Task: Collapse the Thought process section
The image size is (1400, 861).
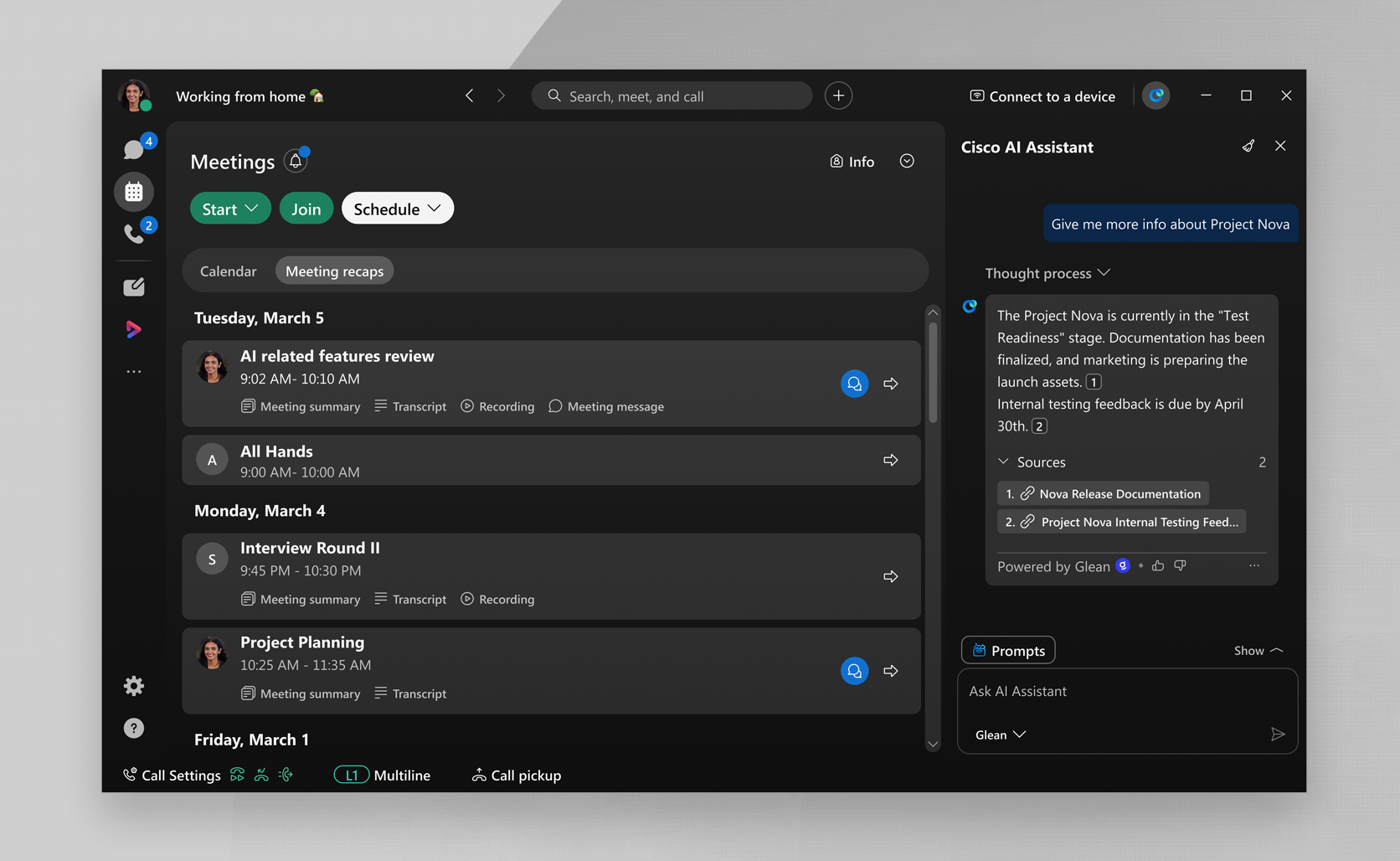Action: click(1047, 273)
